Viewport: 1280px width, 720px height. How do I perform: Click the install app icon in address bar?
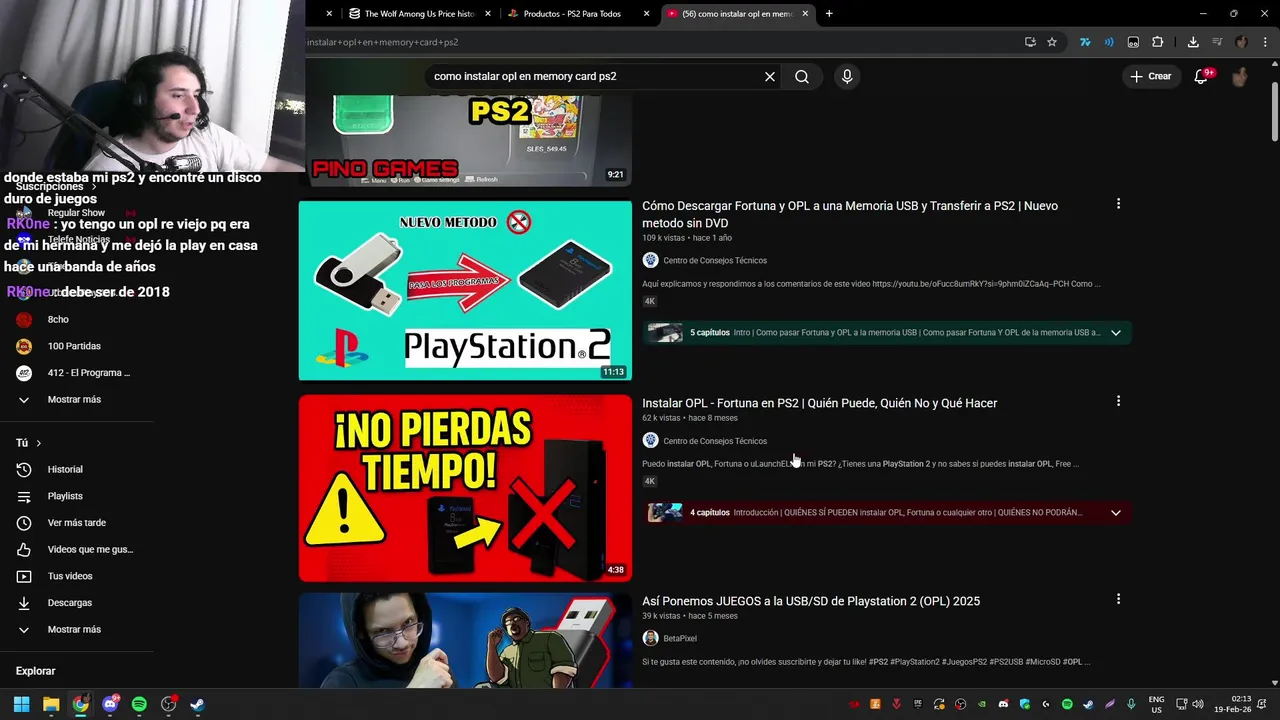[1030, 42]
